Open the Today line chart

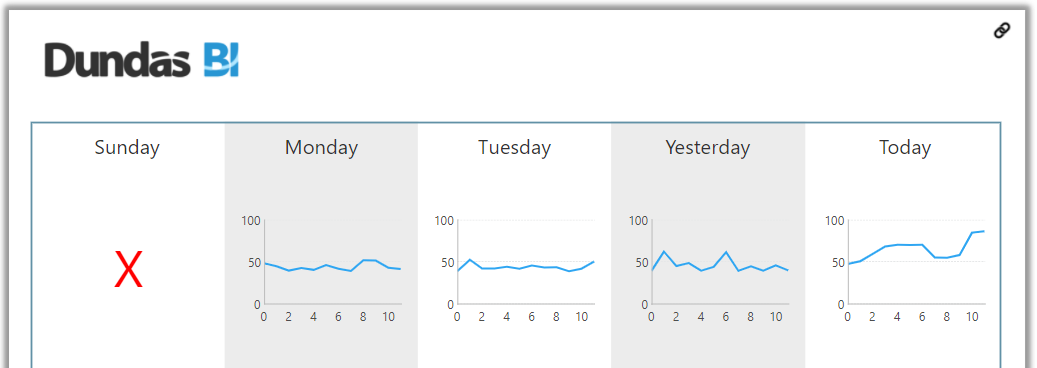click(905, 269)
